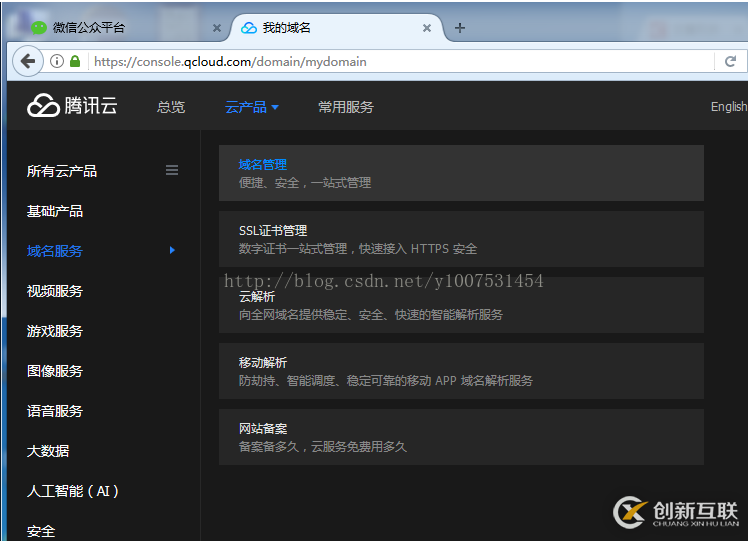Open 总览 in the top navigation

[171, 107]
